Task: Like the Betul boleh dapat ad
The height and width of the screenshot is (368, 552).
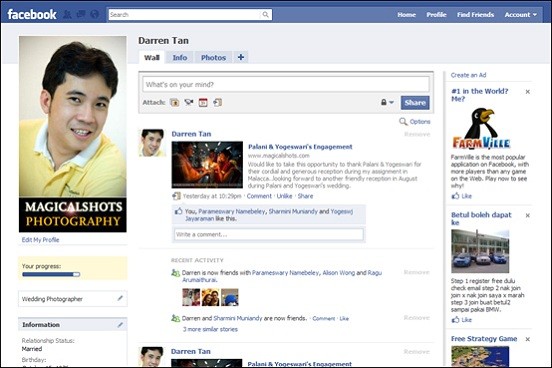Action: 462,320
